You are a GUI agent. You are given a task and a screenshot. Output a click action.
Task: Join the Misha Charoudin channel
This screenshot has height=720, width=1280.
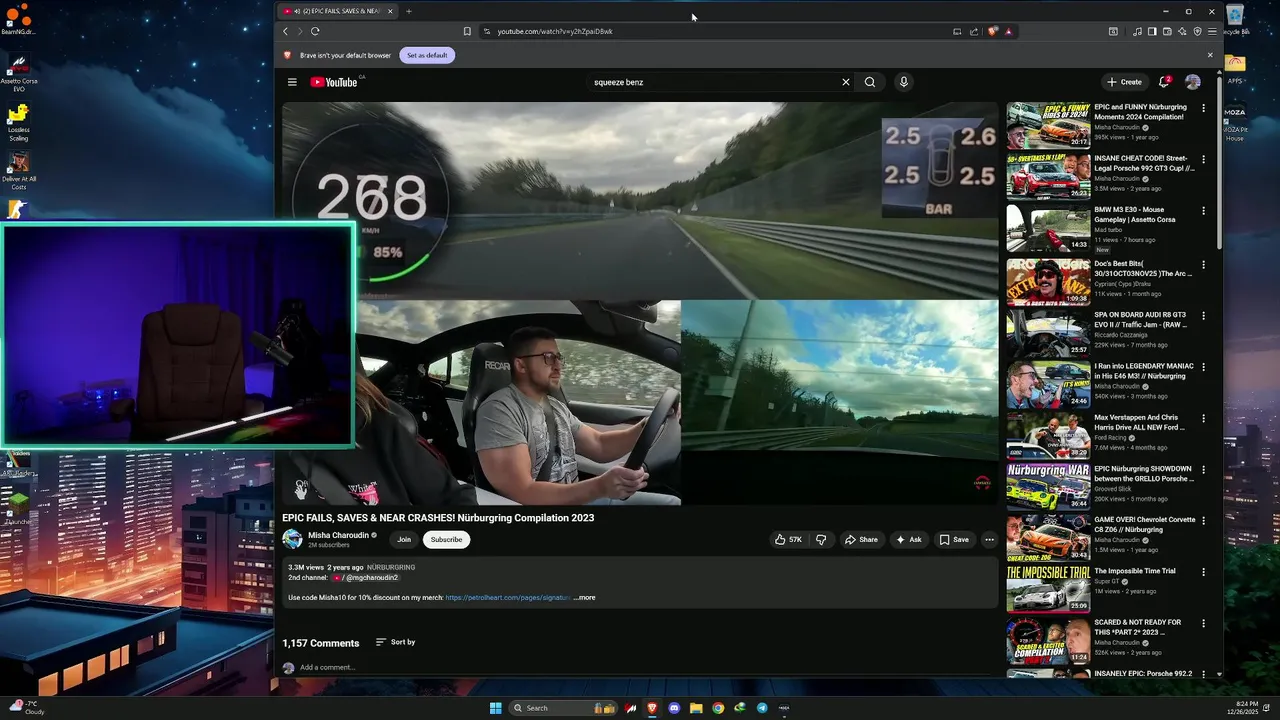pos(404,539)
